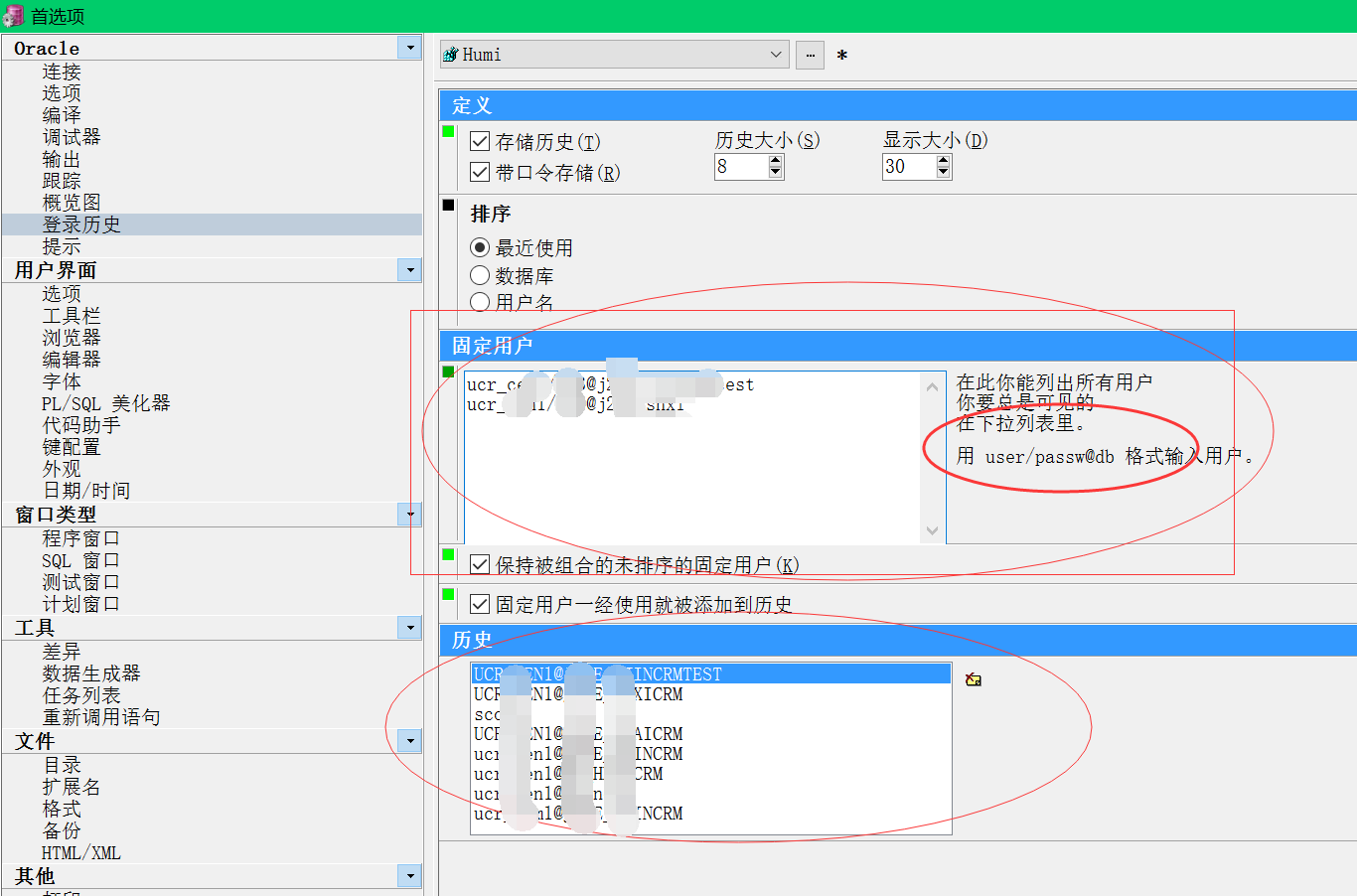Viewport: 1357px width, 896px height.
Task: Decrease 历史大小 spinner value
Action: 776,174
